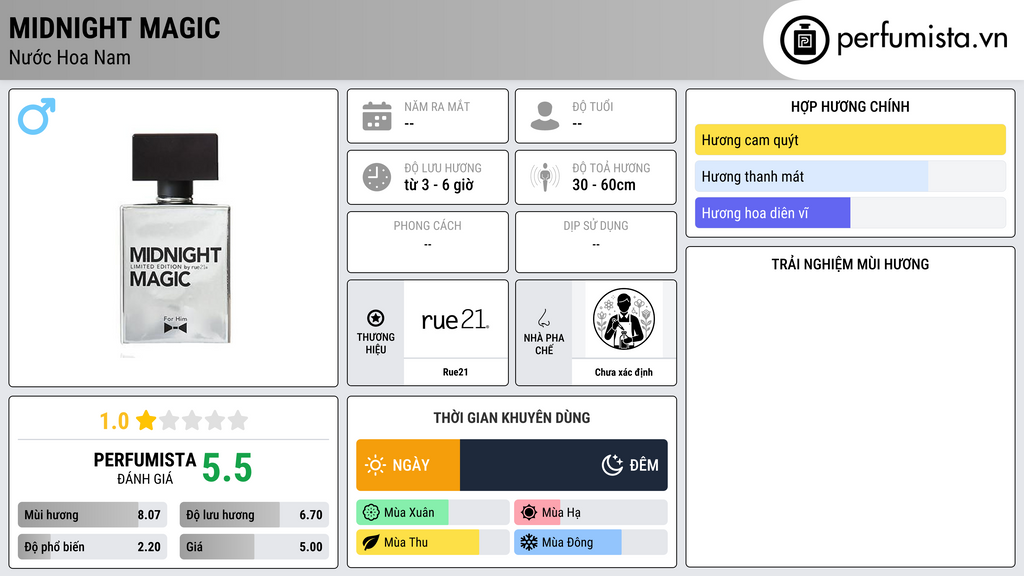
Task: Click the Perfumista đánh giá label
Action: coord(145,468)
